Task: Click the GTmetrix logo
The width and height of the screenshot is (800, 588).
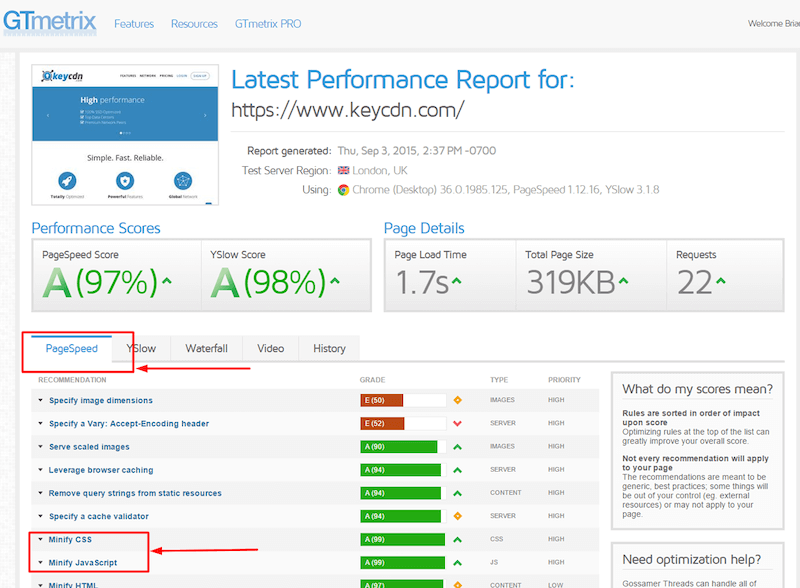Action: click(x=49, y=21)
